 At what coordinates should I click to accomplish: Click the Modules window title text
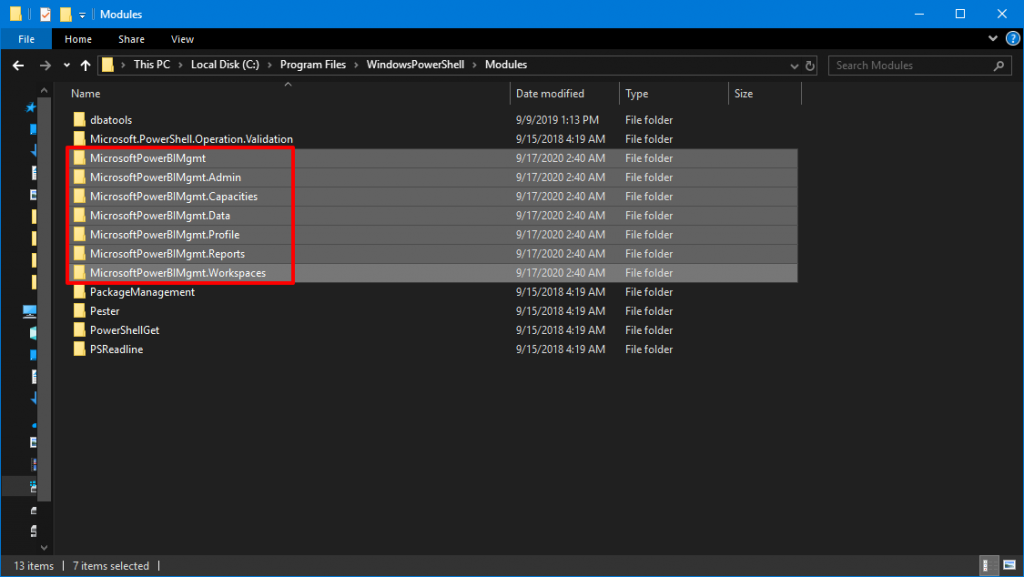click(121, 14)
